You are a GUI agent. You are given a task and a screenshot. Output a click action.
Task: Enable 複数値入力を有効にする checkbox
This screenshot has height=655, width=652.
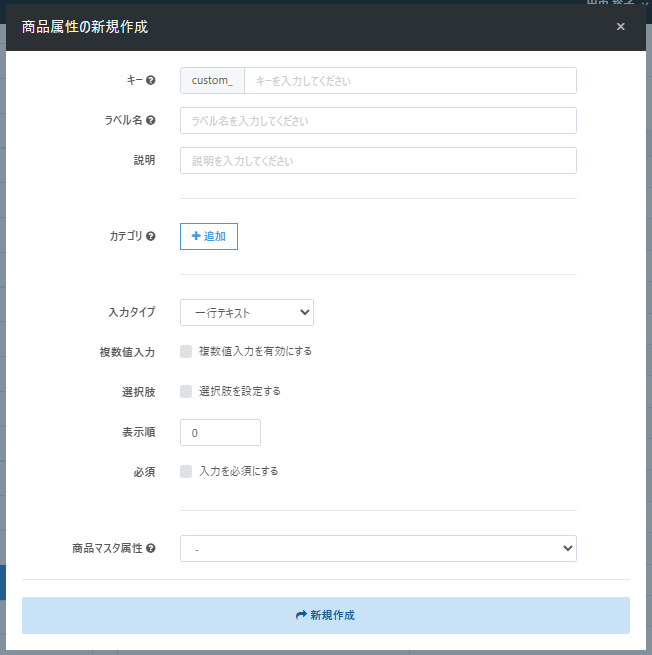tap(186, 351)
